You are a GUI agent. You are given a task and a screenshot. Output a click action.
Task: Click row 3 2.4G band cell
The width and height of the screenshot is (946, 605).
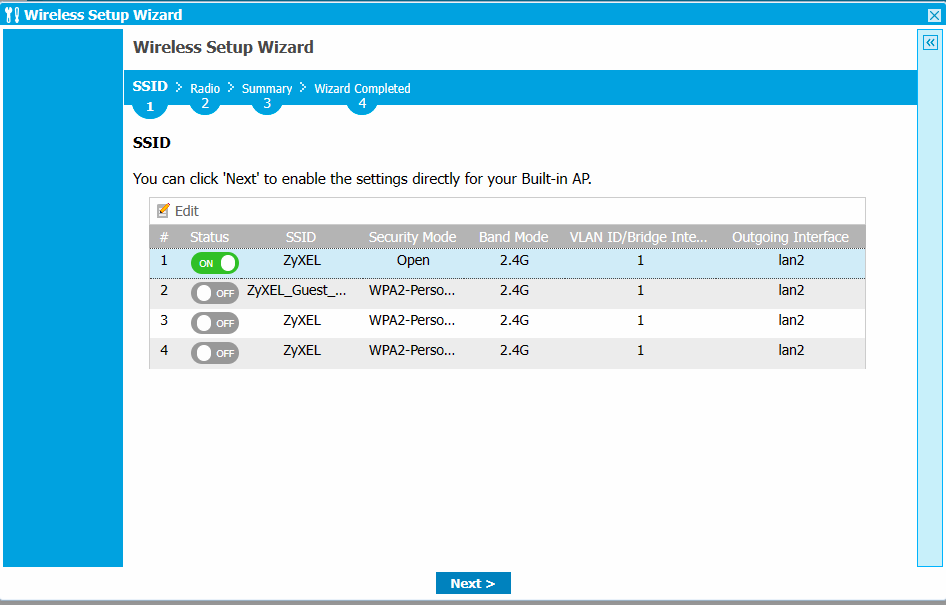[514, 320]
